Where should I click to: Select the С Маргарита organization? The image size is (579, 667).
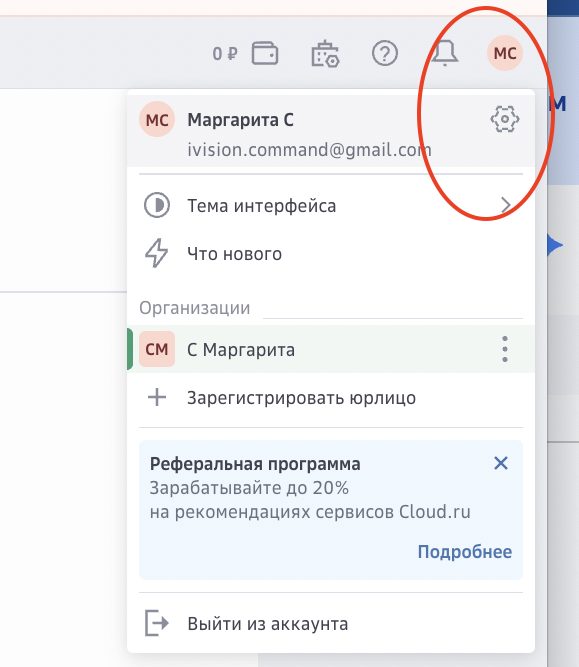click(x=331, y=349)
